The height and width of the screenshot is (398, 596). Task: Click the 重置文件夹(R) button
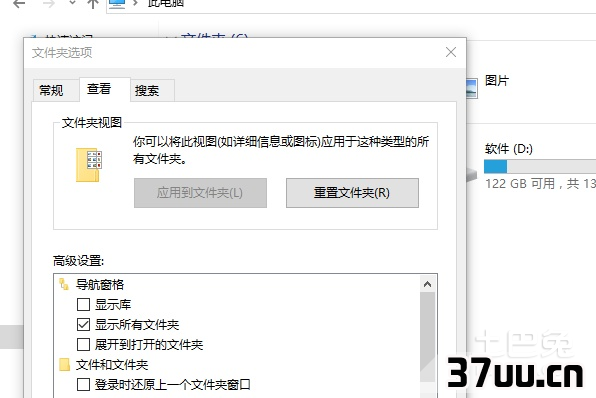[x=352, y=193]
